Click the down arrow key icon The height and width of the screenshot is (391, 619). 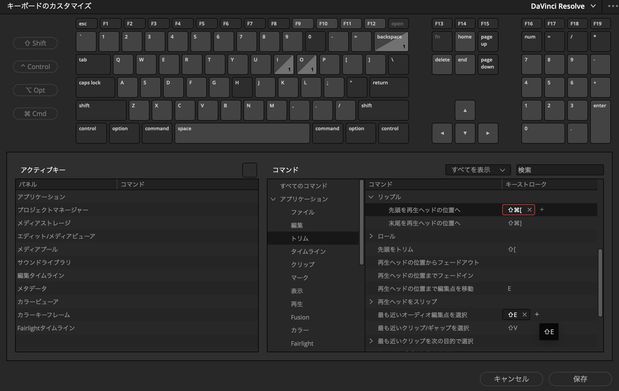click(x=465, y=133)
